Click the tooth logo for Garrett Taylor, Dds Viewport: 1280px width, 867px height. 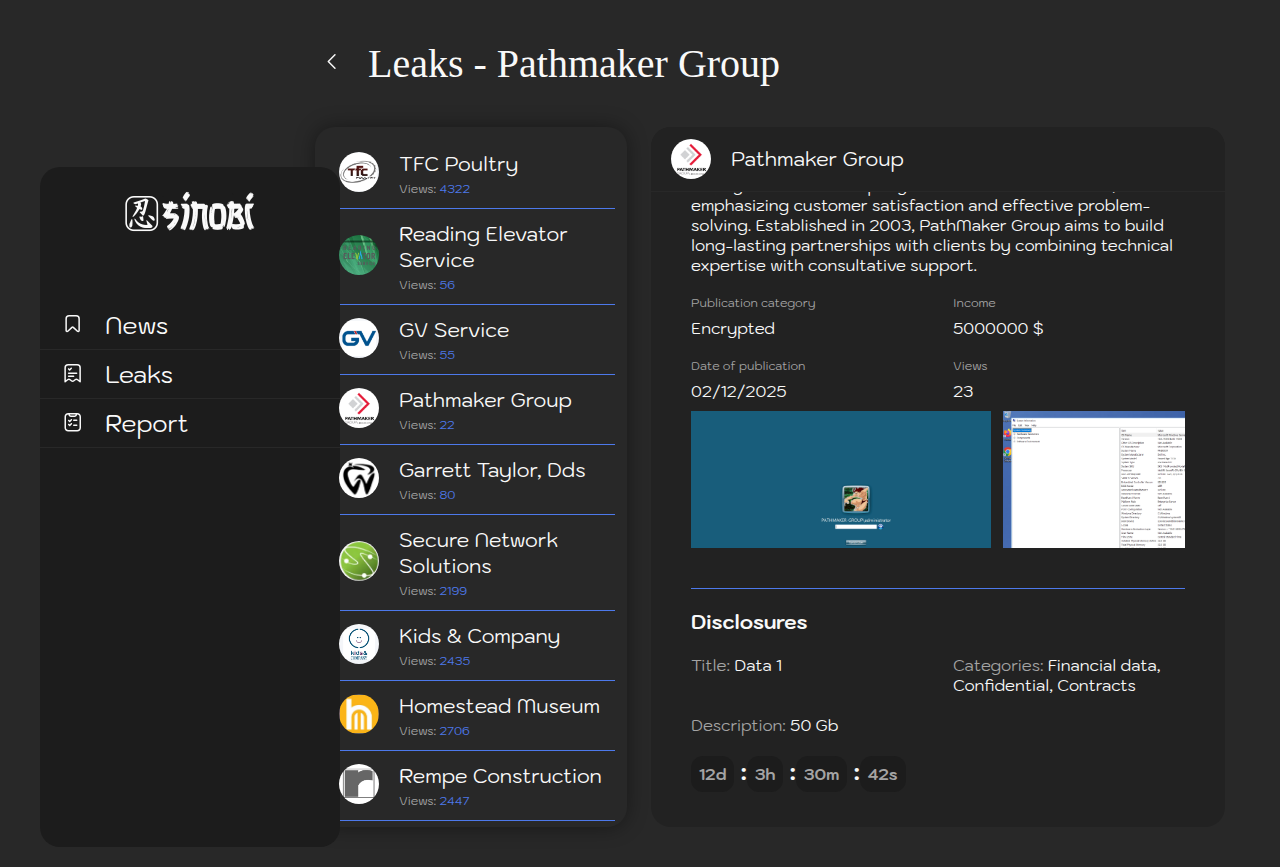coord(359,478)
